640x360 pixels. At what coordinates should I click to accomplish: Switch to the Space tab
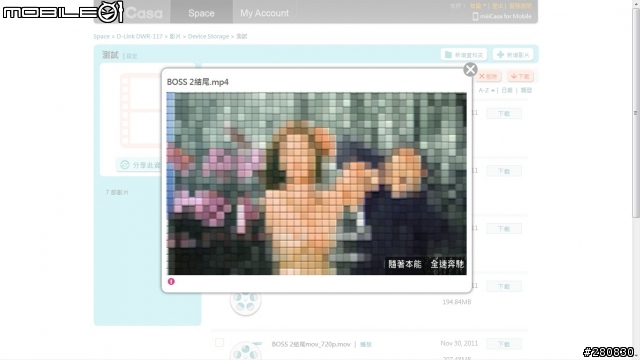click(201, 13)
